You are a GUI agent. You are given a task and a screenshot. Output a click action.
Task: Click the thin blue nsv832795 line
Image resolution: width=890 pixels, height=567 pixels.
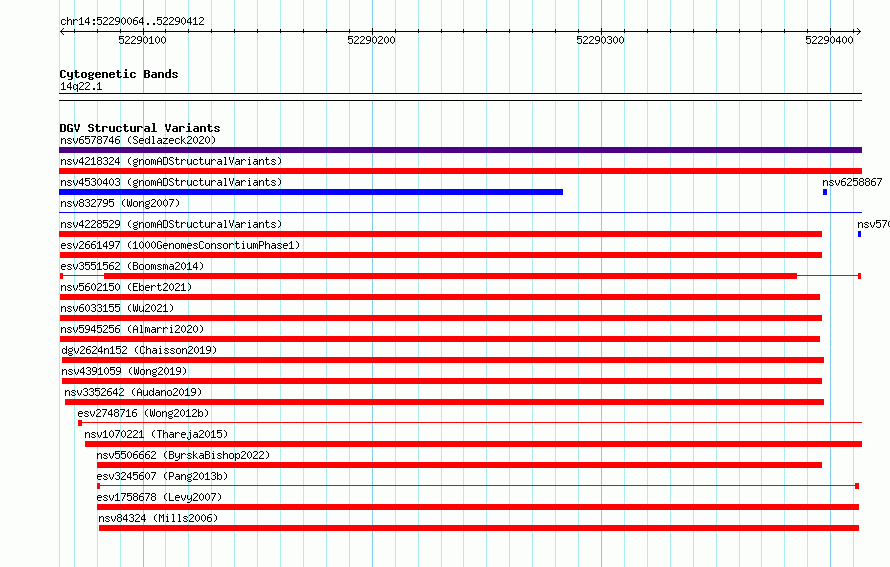(460, 213)
